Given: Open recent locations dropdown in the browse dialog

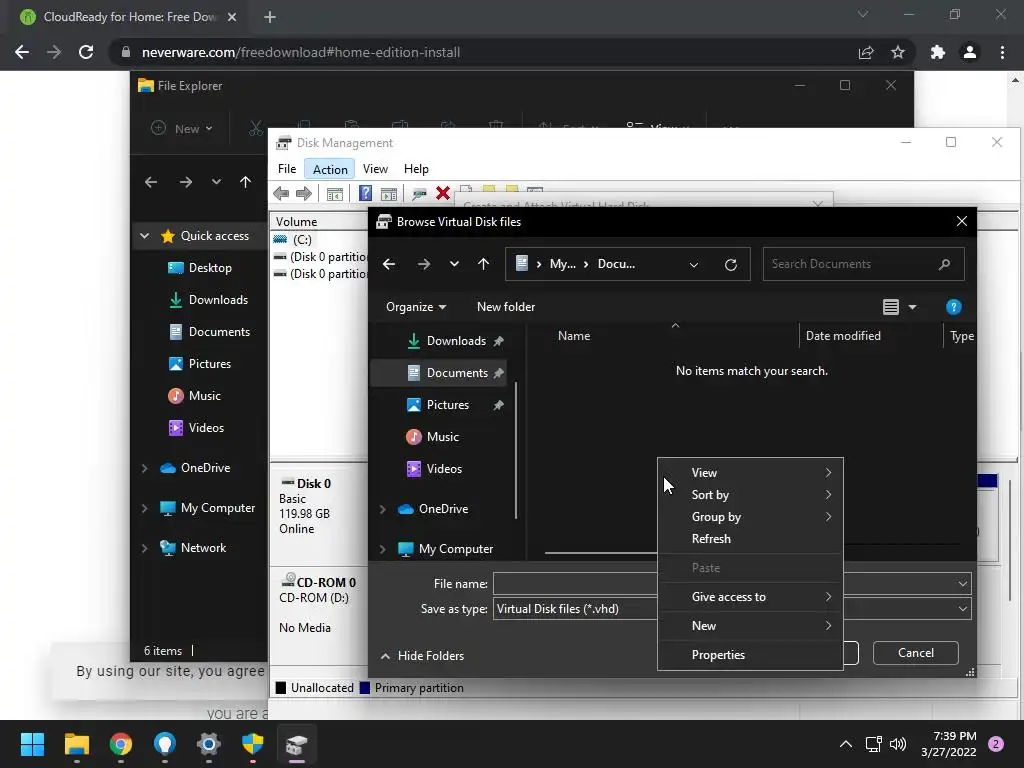Looking at the screenshot, I should [x=455, y=264].
